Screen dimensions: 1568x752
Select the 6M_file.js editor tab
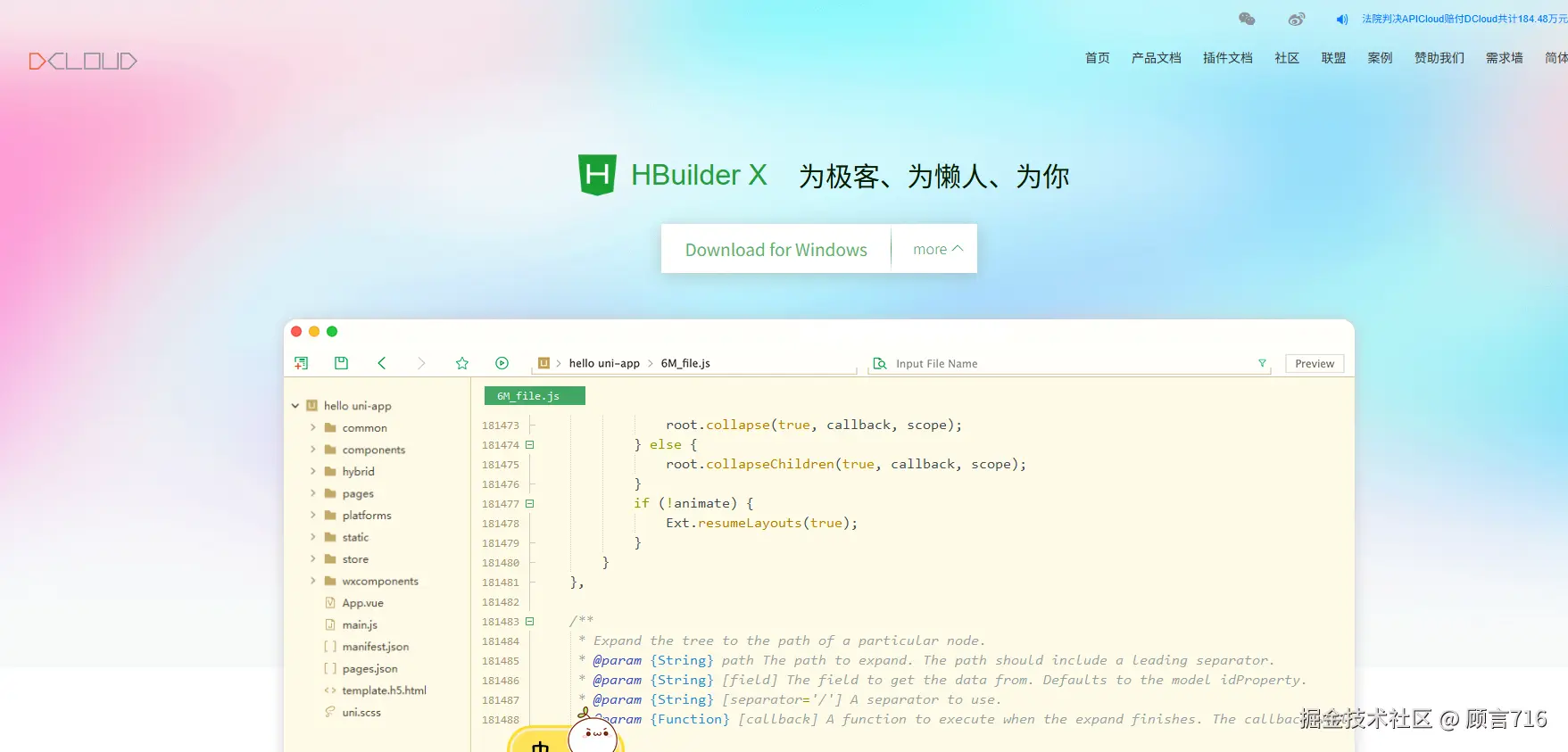535,396
